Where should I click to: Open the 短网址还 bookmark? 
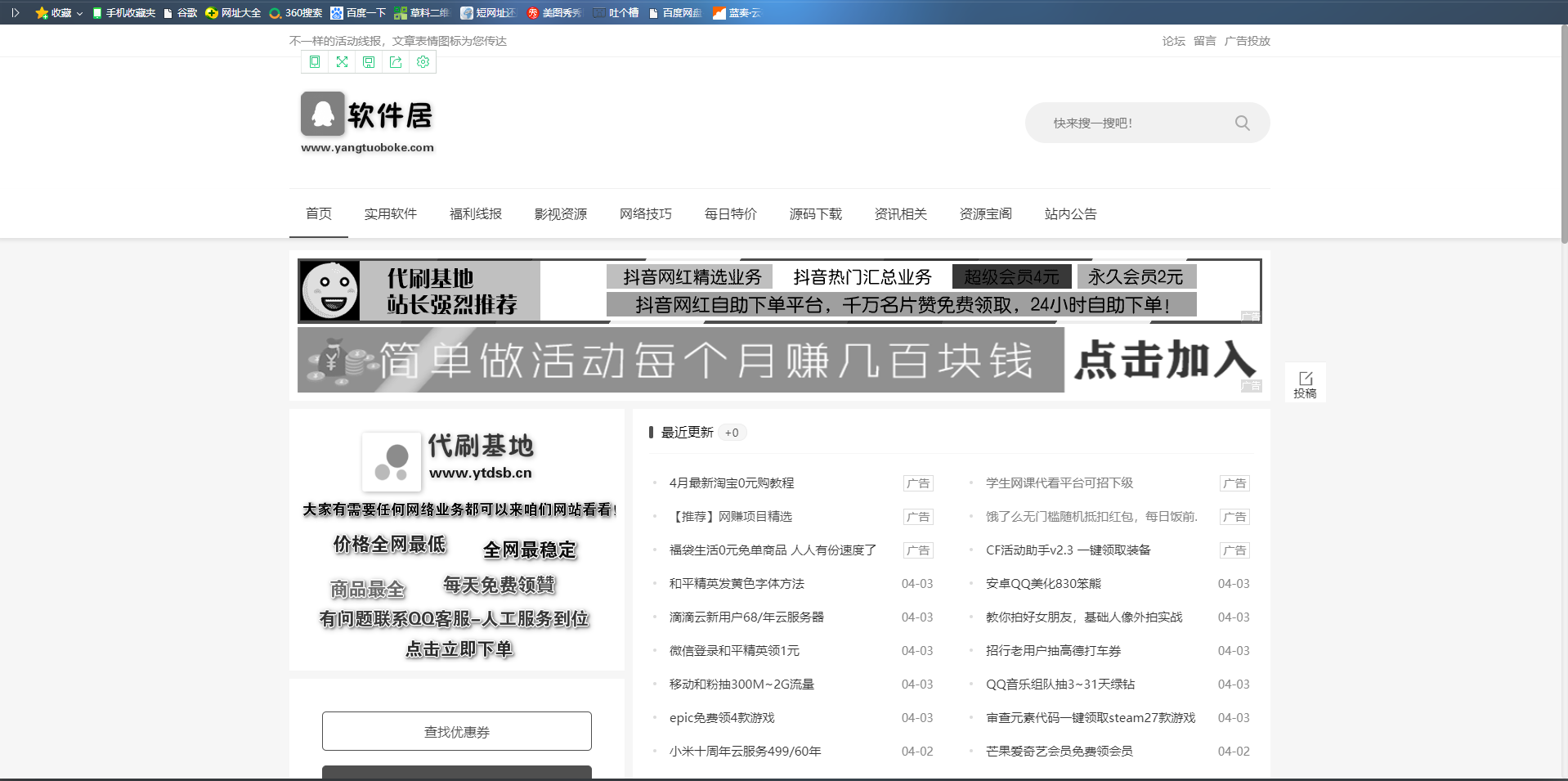click(x=488, y=13)
